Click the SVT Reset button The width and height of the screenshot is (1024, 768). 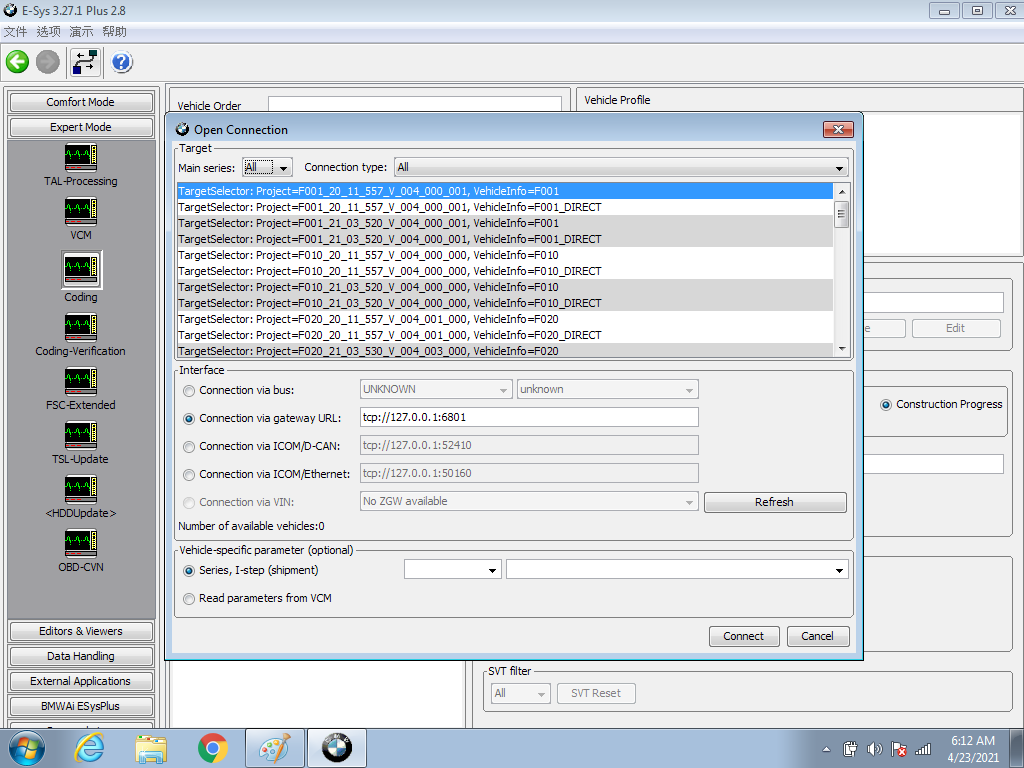596,694
